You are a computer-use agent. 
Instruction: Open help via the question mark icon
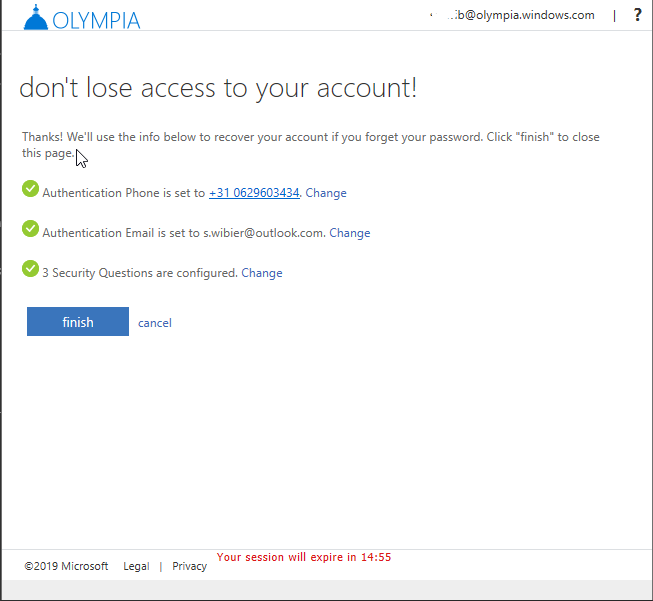(637, 15)
